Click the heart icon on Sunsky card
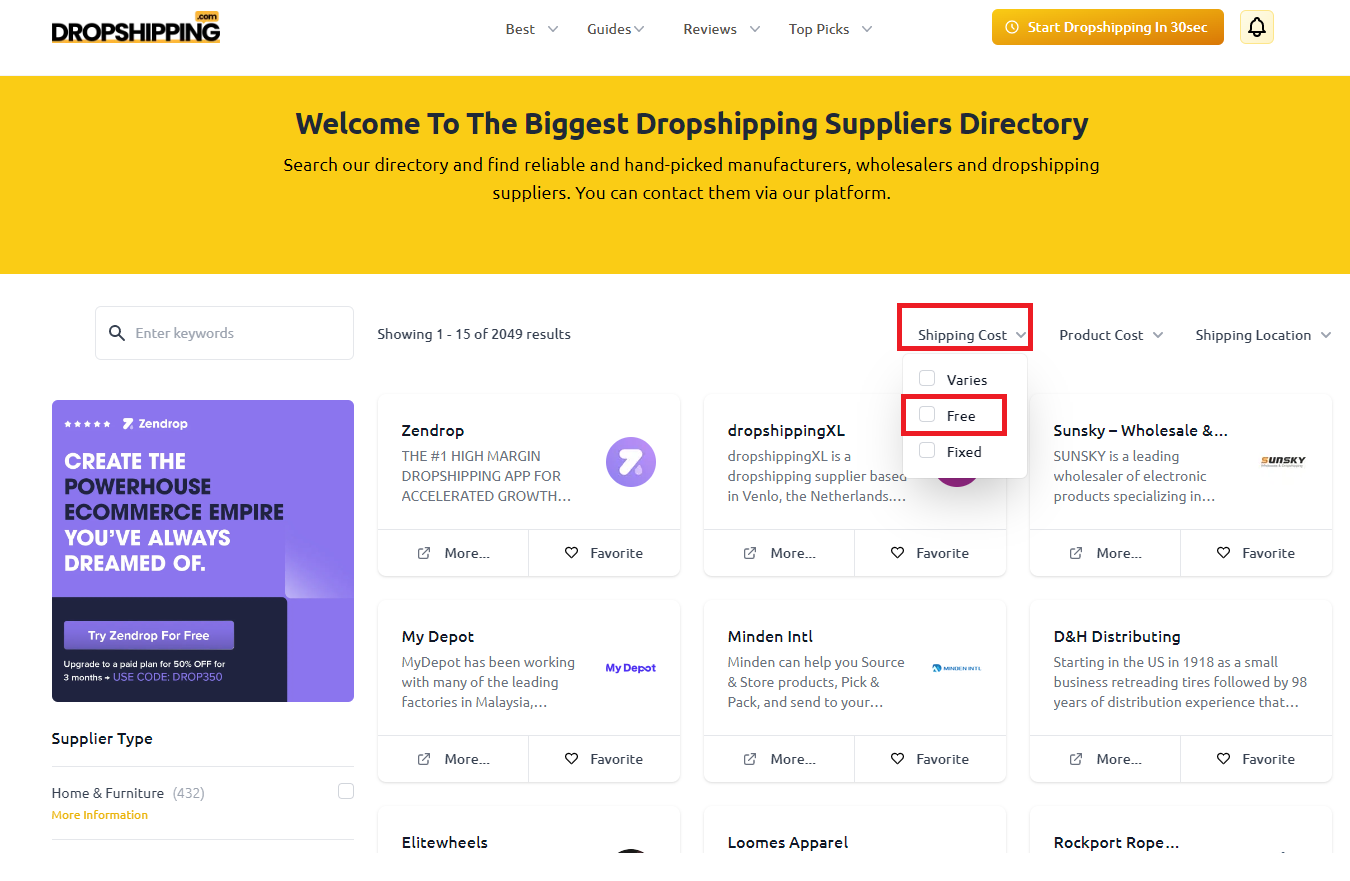 [x=1224, y=553]
